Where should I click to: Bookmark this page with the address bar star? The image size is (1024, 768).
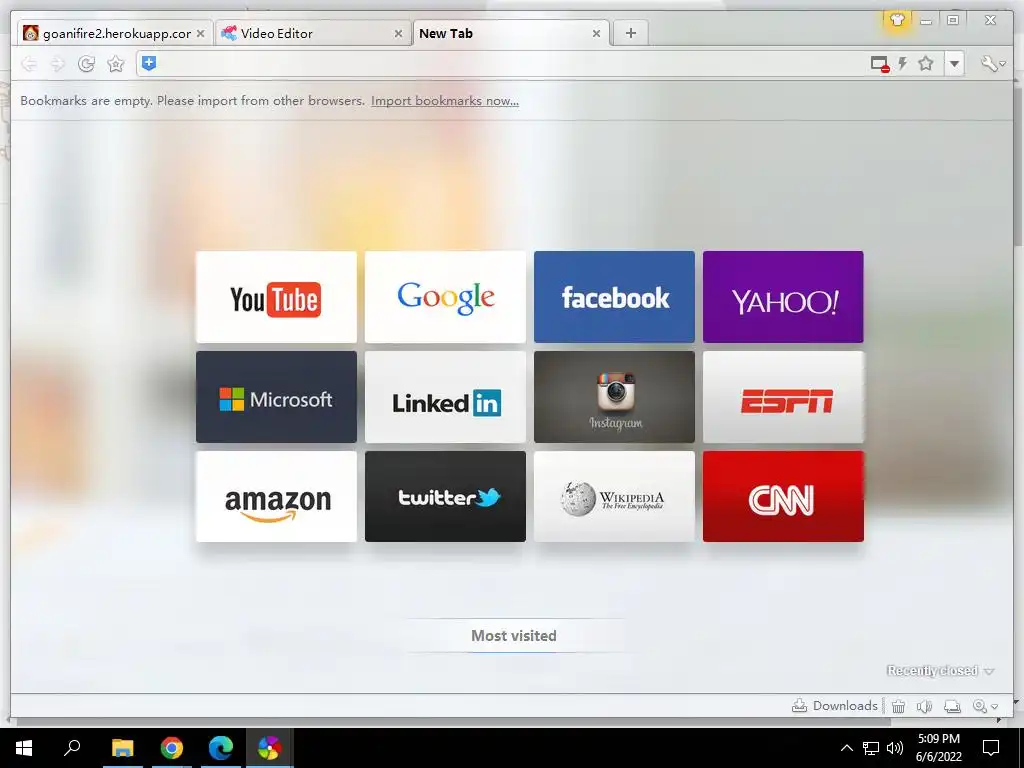pos(925,63)
